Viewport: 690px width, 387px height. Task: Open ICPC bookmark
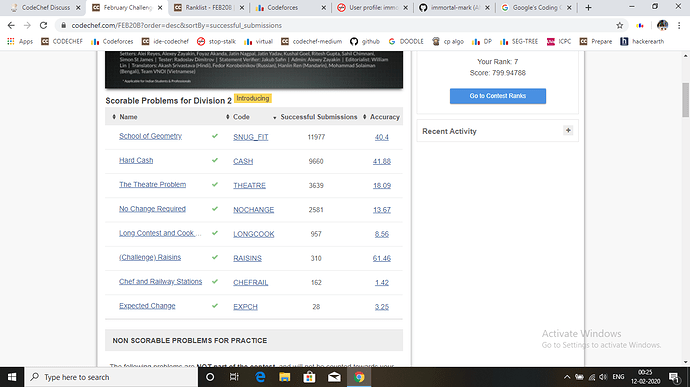click(x=559, y=41)
